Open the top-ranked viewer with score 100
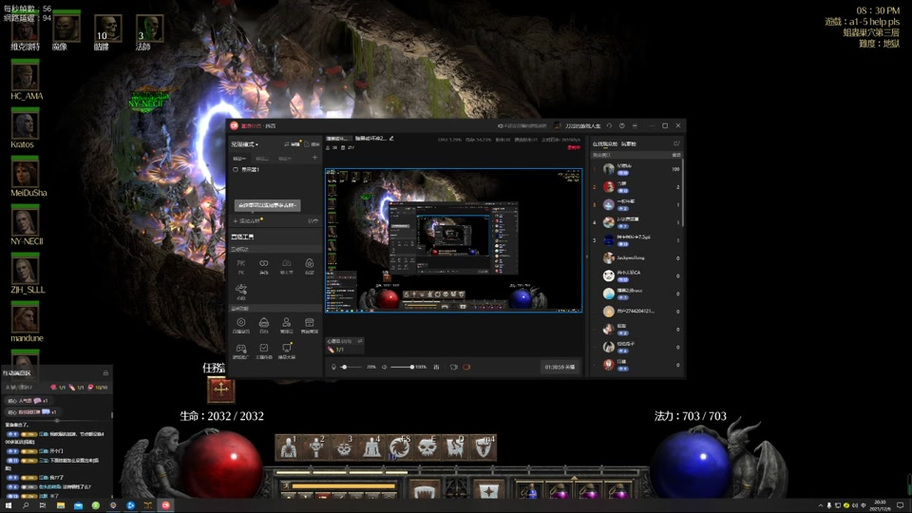 coord(637,169)
